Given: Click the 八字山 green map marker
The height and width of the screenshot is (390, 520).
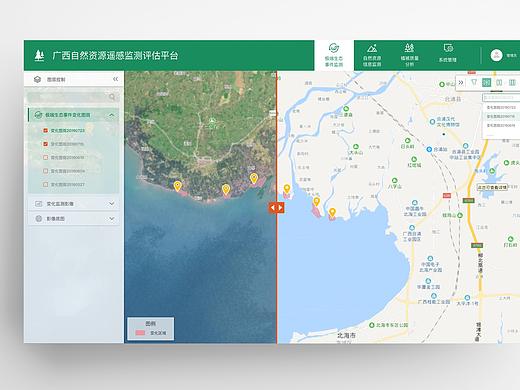Looking at the screenshot, I should click(x=394, y=180).
